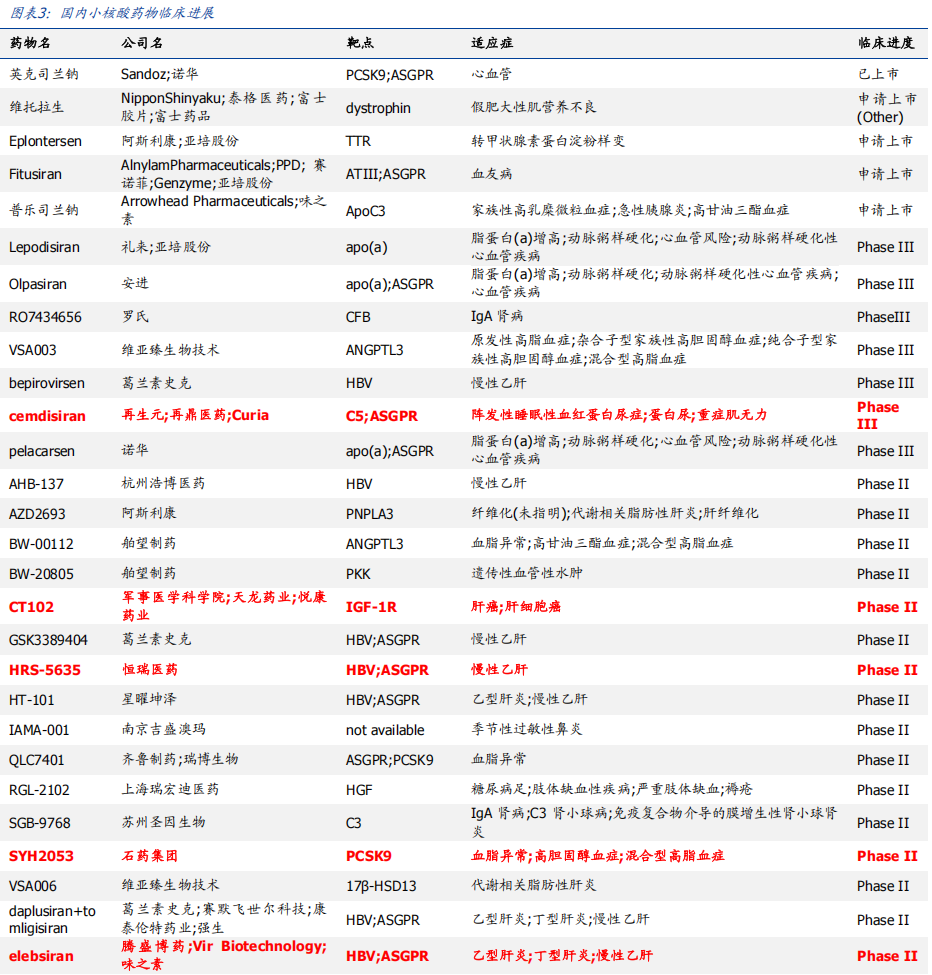932x975 pixels.
Task: Select the red IGF-1R target cell
Action: [x=371, y=607]
